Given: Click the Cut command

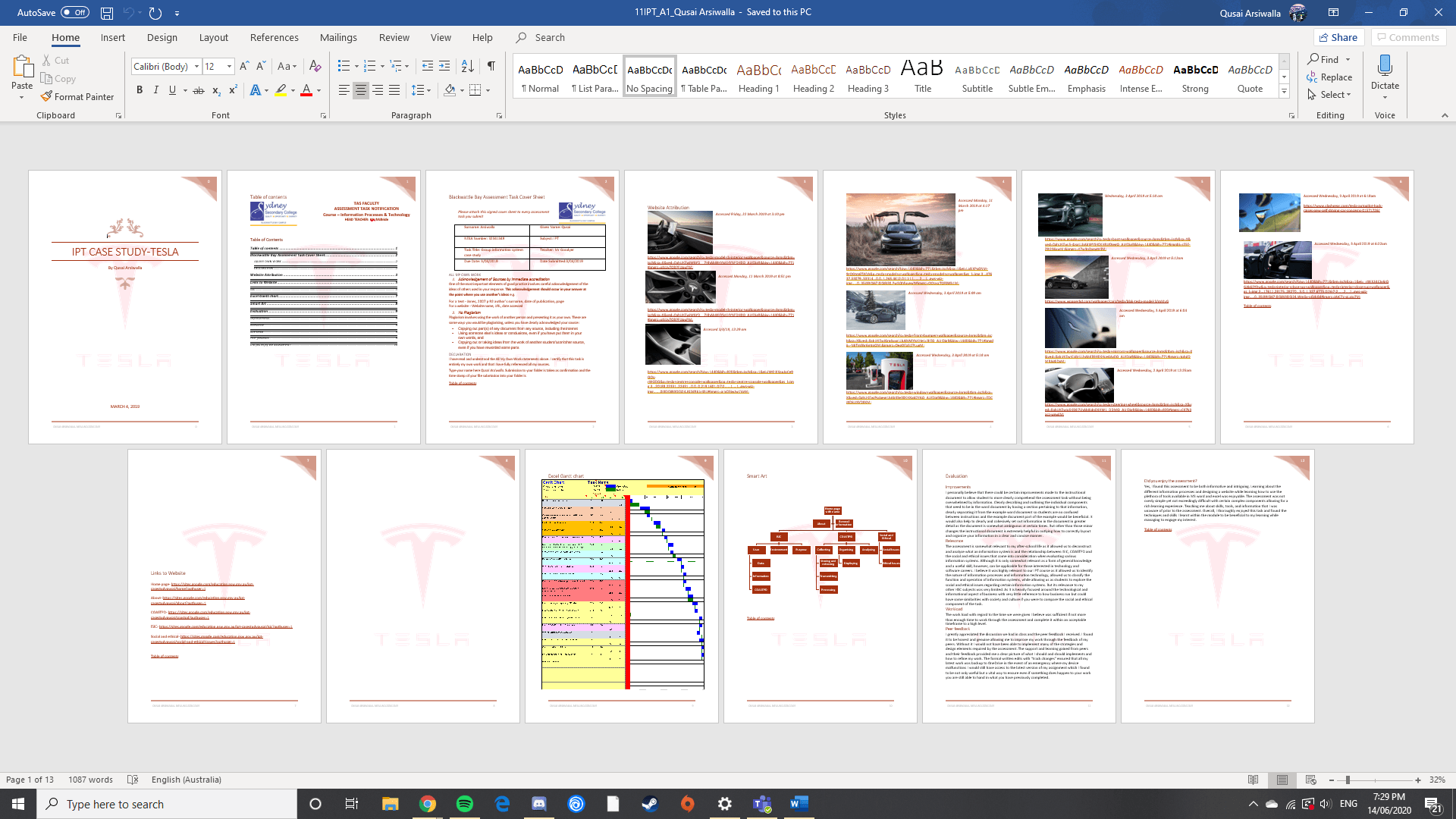Looking at the screenshot, I should (x=55, y=60).
